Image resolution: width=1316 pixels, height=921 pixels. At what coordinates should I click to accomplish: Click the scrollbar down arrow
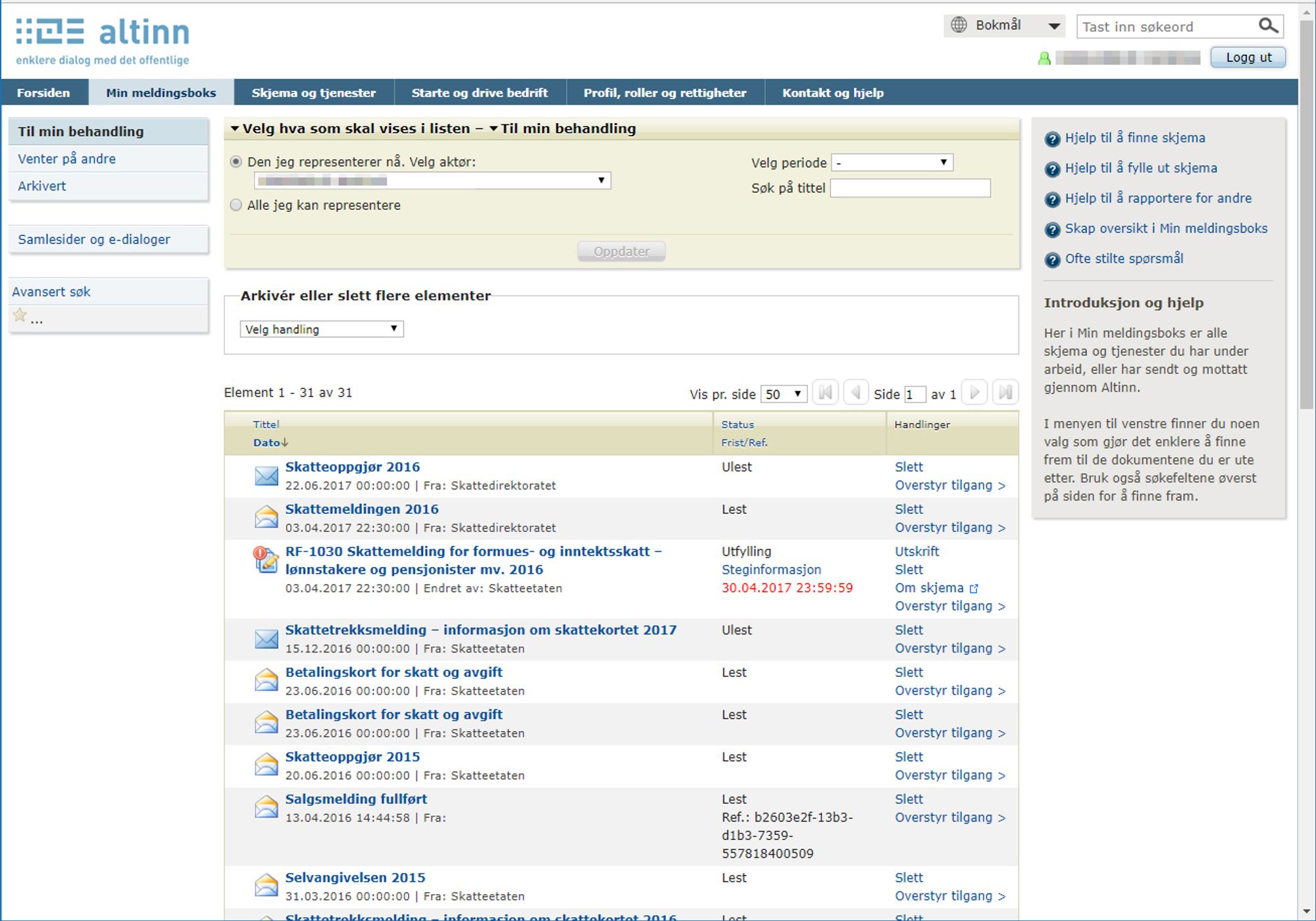click(1307, 912)
